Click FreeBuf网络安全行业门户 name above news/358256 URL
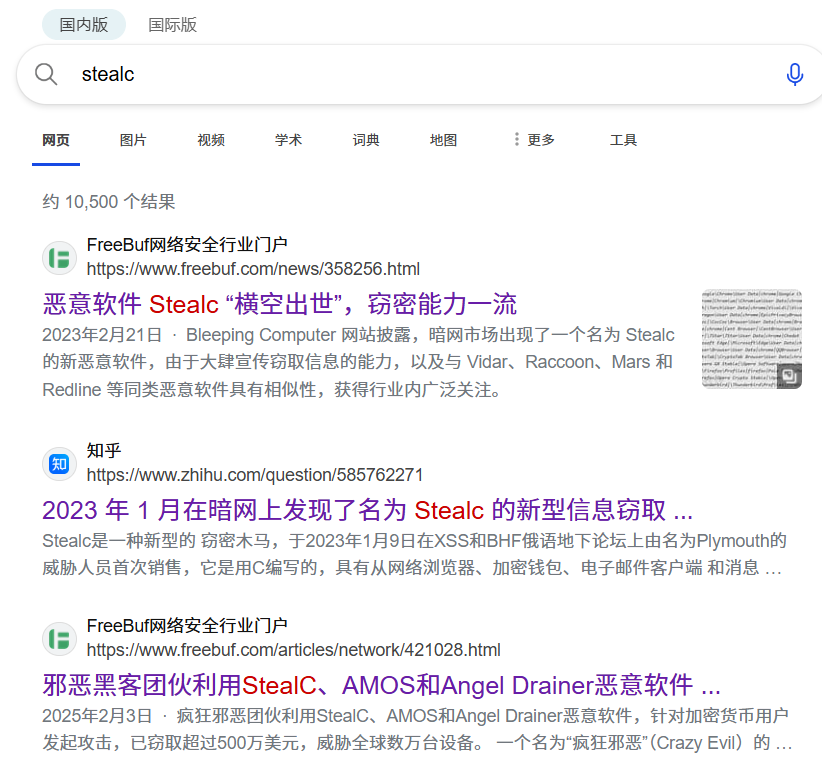 click(187, 244)
